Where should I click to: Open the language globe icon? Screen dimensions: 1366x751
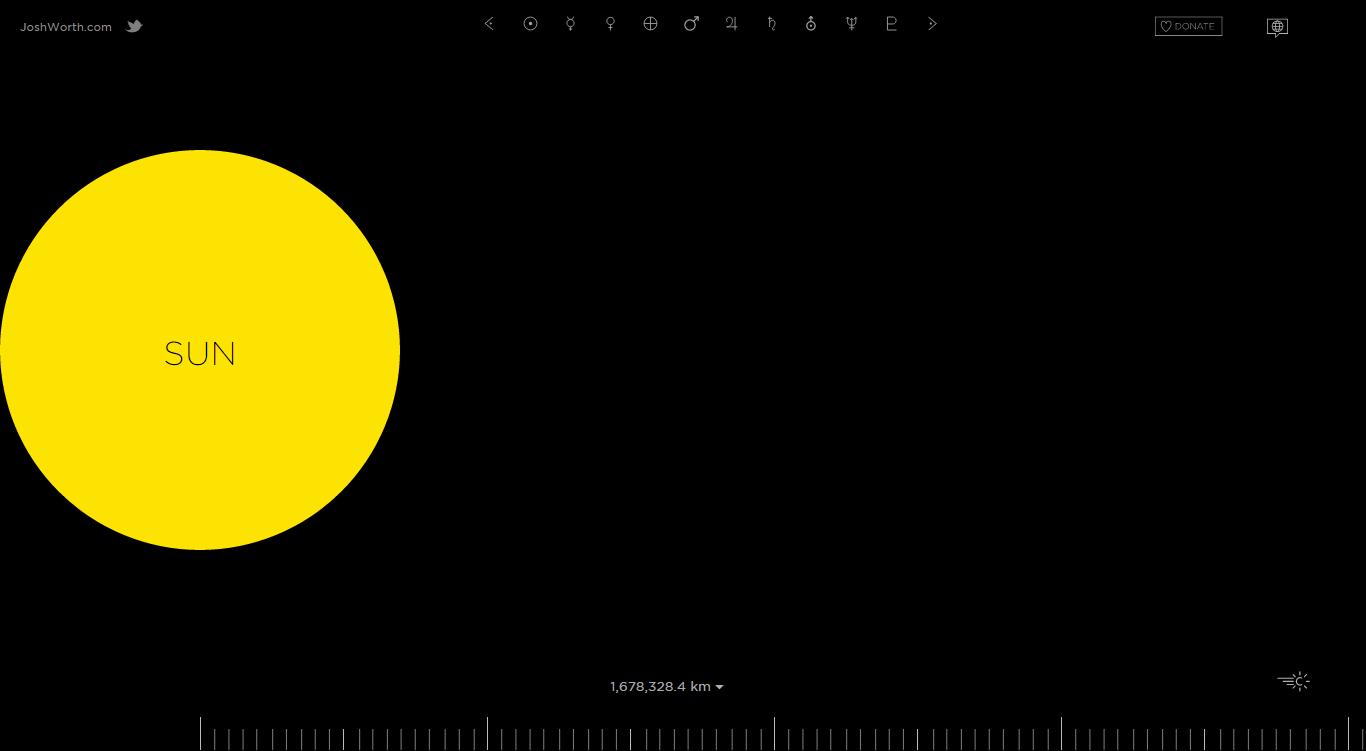pyautogui.click(x=1277, y=27)
